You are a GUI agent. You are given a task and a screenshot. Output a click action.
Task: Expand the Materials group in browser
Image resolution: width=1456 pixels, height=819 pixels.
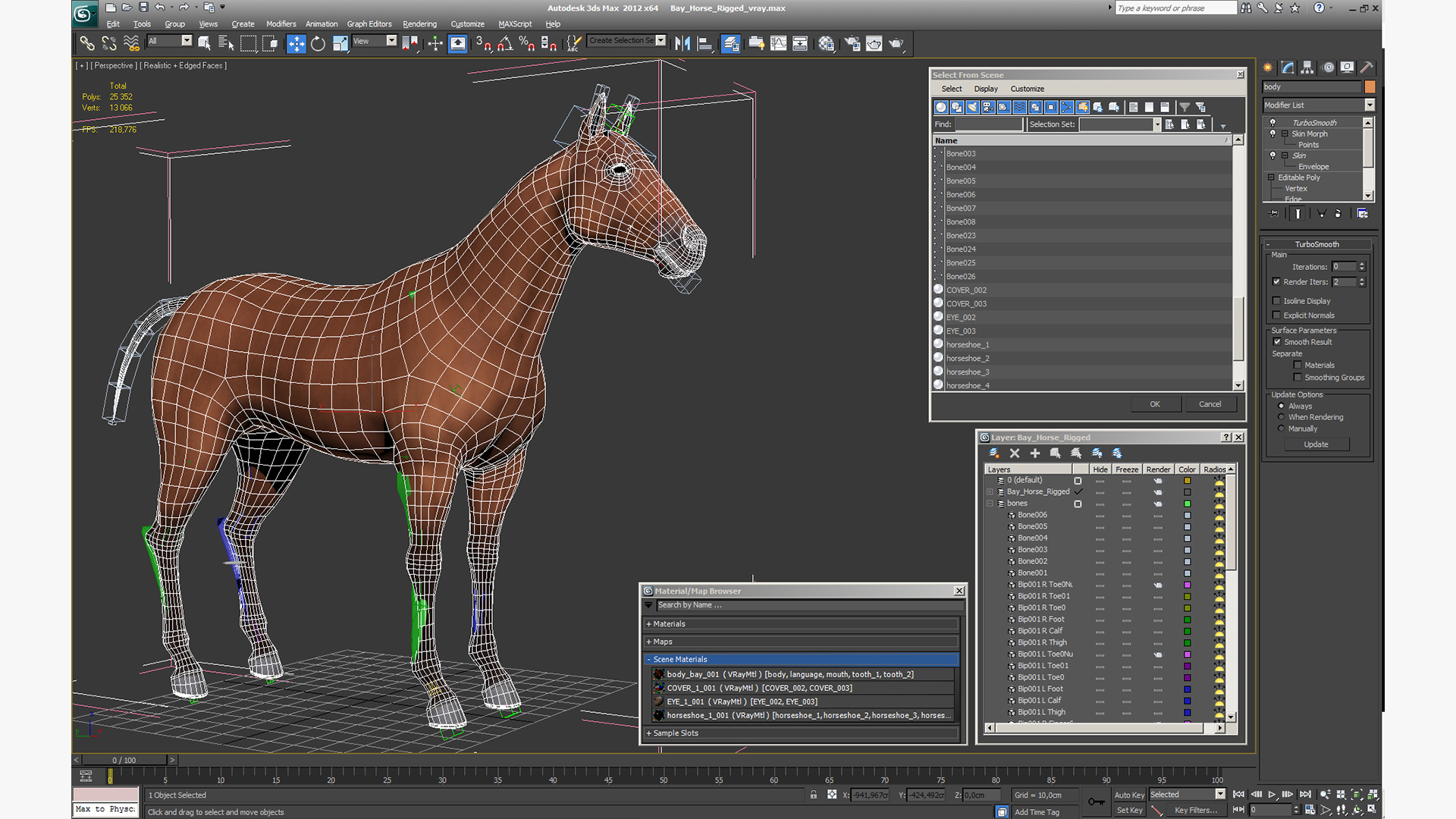pyautogui.click(x=648, y=624)
